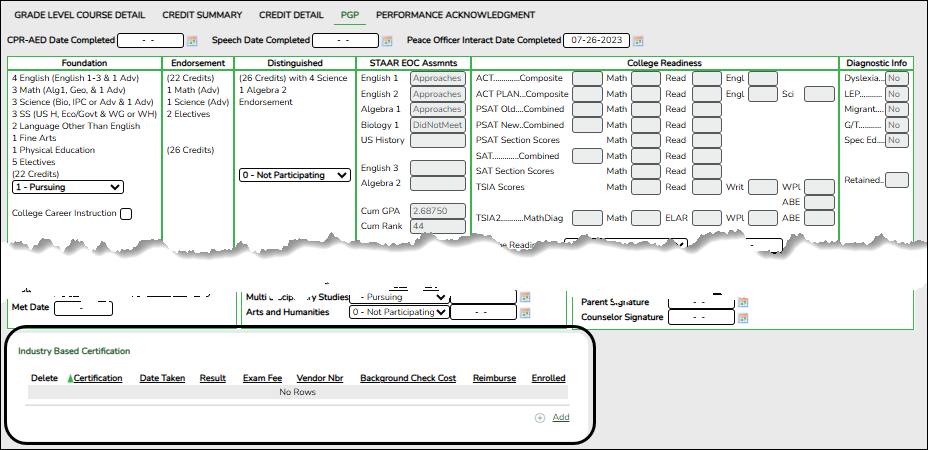Image resolution: width=928 pixels, height=450 pixels.
Task: Click PSAT New Combined field
Action: [587, 125]
